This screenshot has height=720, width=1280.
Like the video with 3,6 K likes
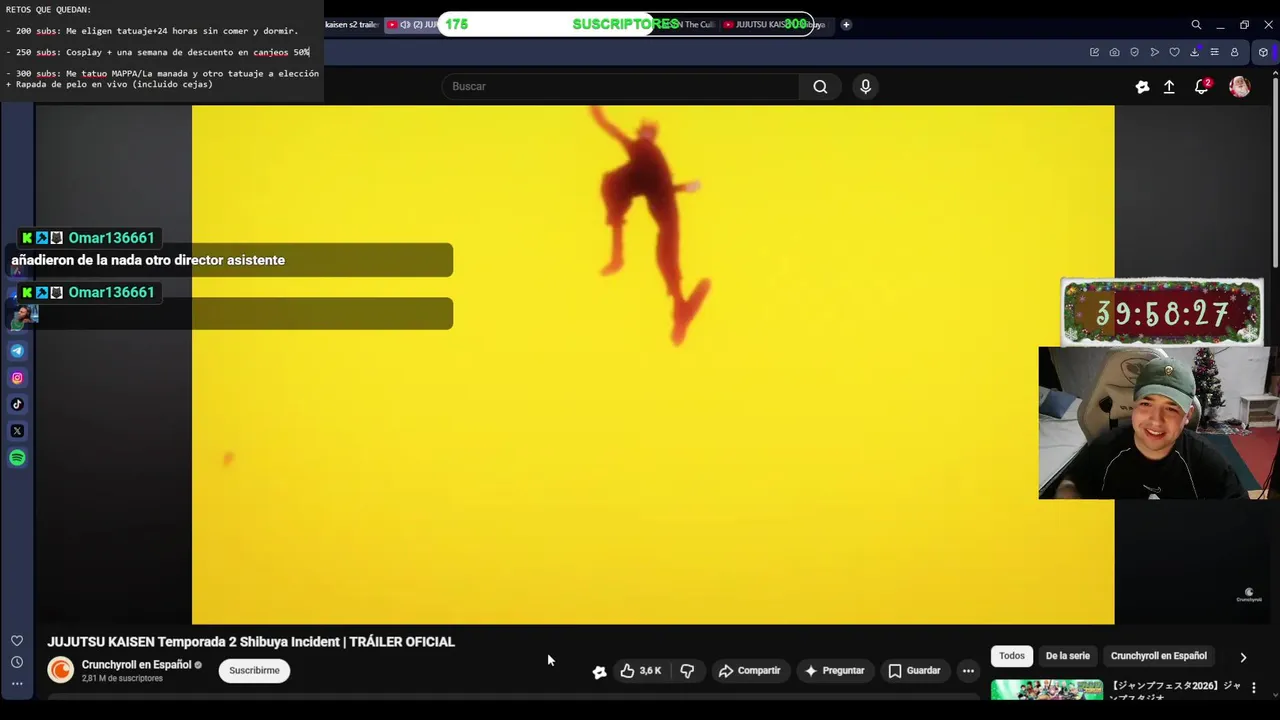coord(641,671)
